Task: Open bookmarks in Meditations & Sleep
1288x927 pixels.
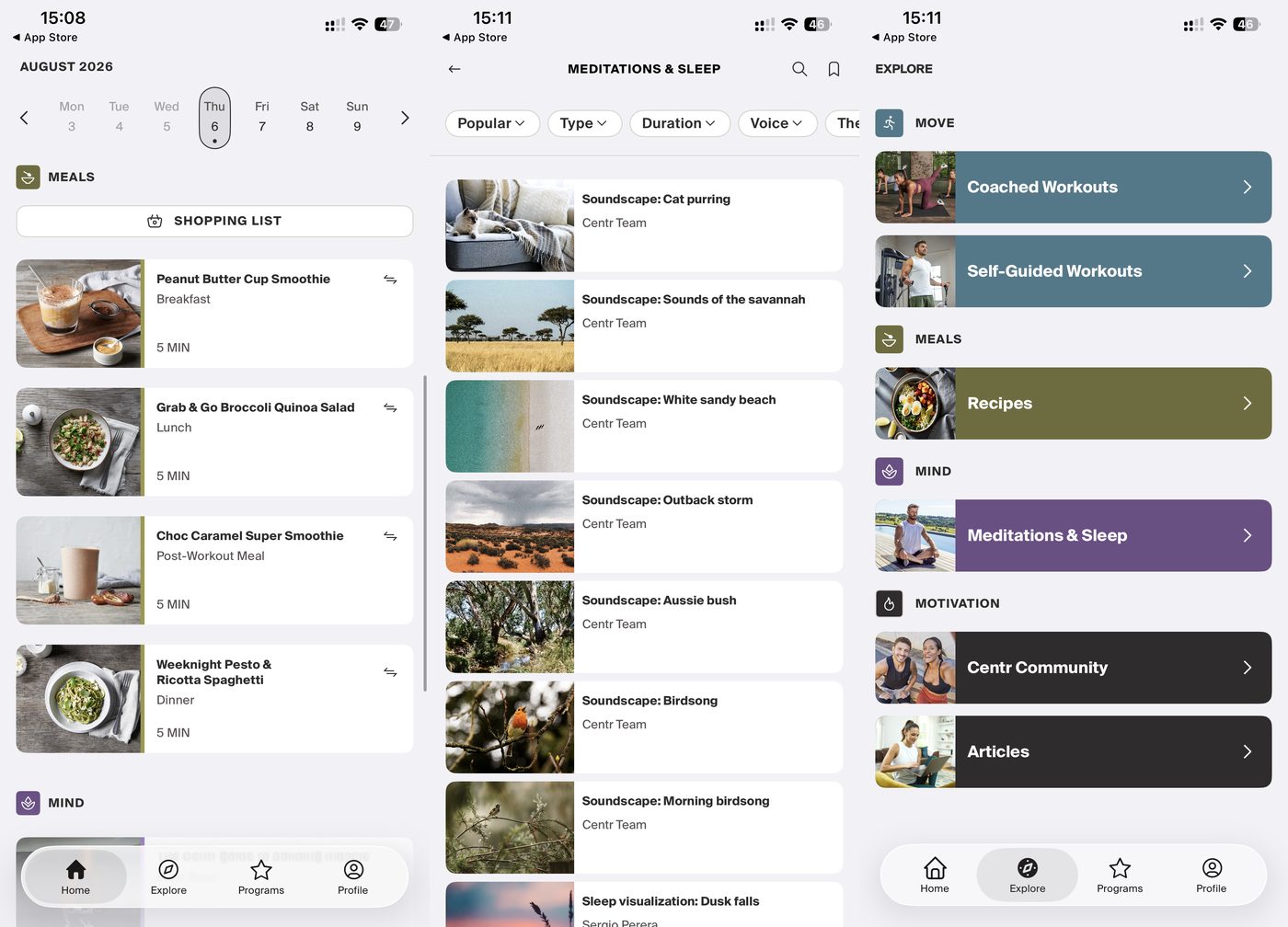Action: pyautogui.click(x=834, y=69)
